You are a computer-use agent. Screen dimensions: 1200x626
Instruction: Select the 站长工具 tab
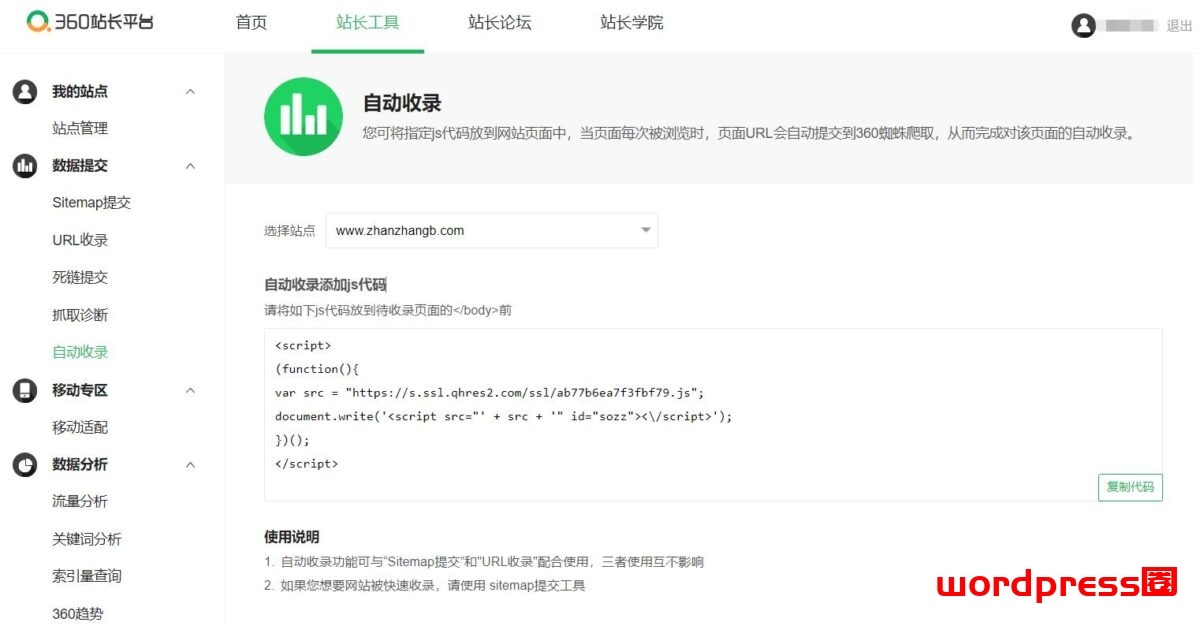point(368,22)
